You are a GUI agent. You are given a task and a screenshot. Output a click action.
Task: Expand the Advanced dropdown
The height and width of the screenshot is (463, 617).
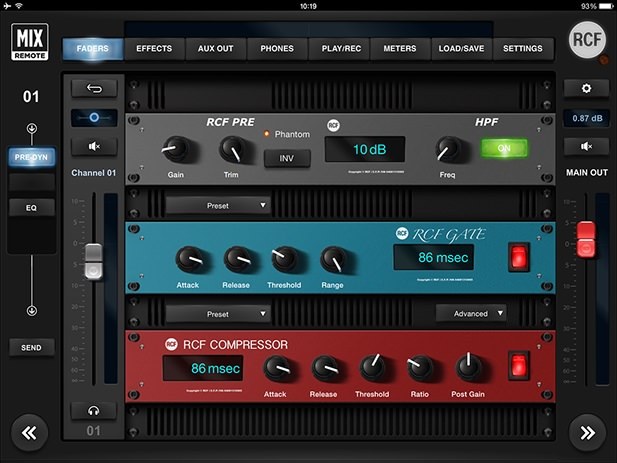470,313
